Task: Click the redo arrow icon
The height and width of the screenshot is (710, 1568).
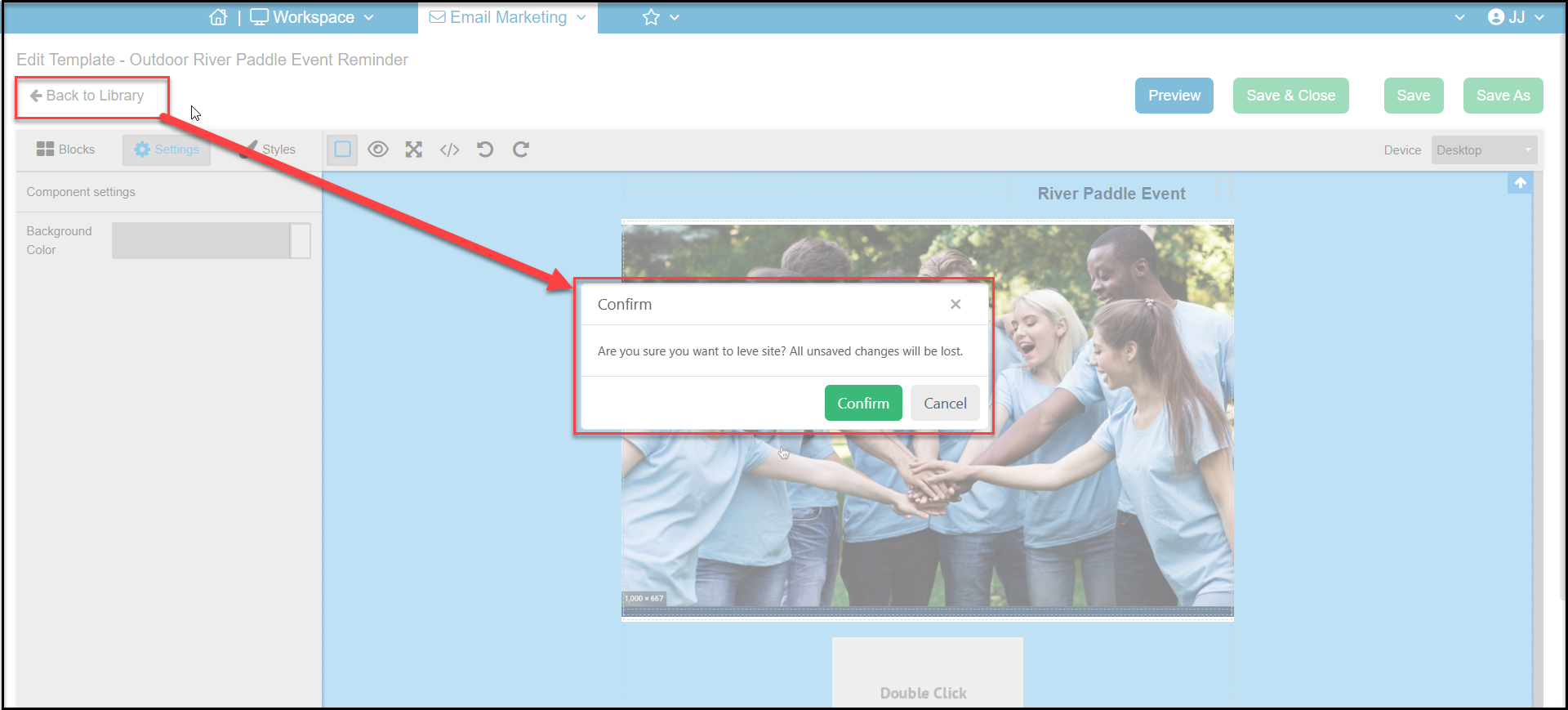Action: coord(521,150)
